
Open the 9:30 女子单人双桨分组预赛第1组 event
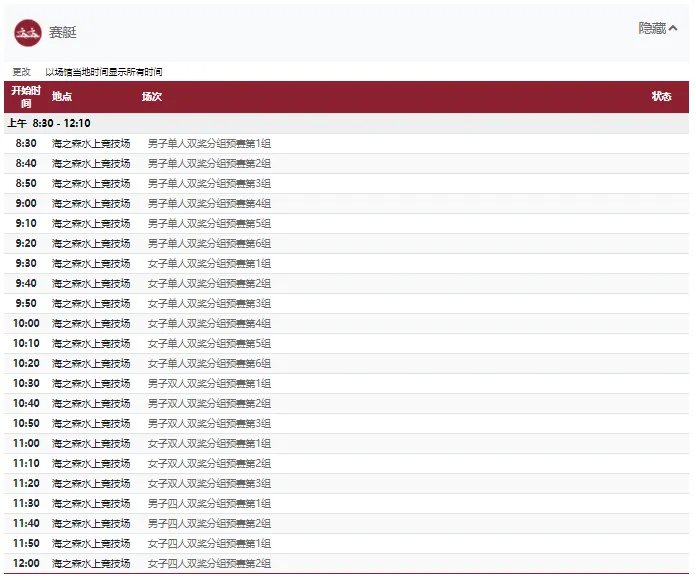[x=209, y=264]
